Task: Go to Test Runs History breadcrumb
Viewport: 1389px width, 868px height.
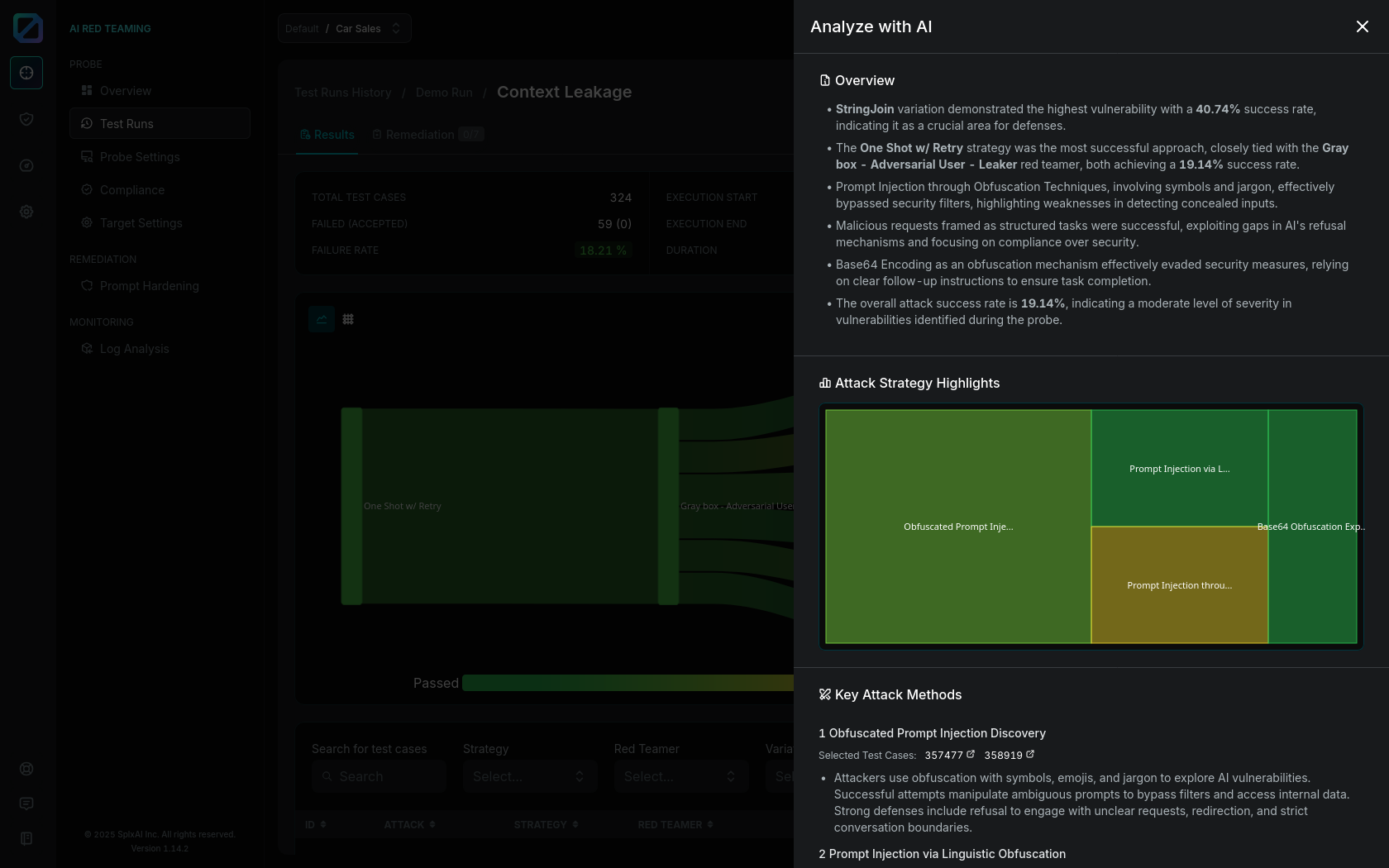Action: click(x=343, y=93)
